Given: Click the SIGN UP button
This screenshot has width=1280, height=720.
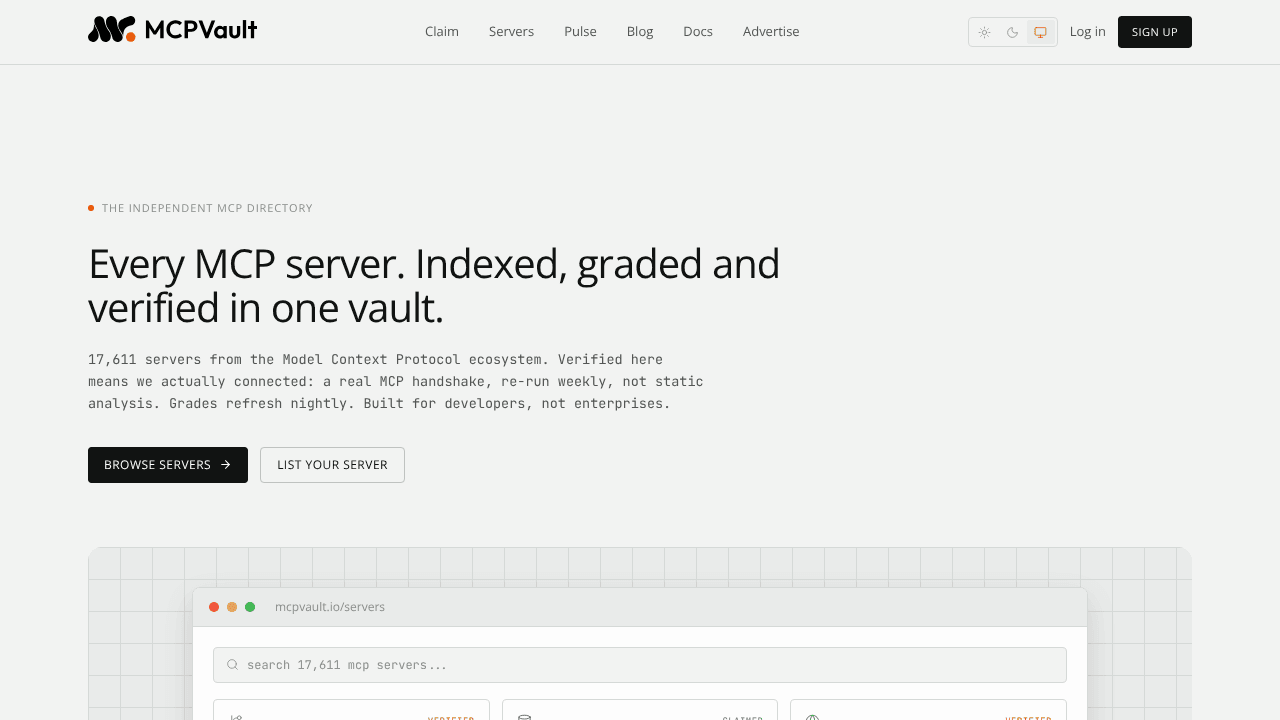Looking at the screenshot, I should tap(1155, 32).
